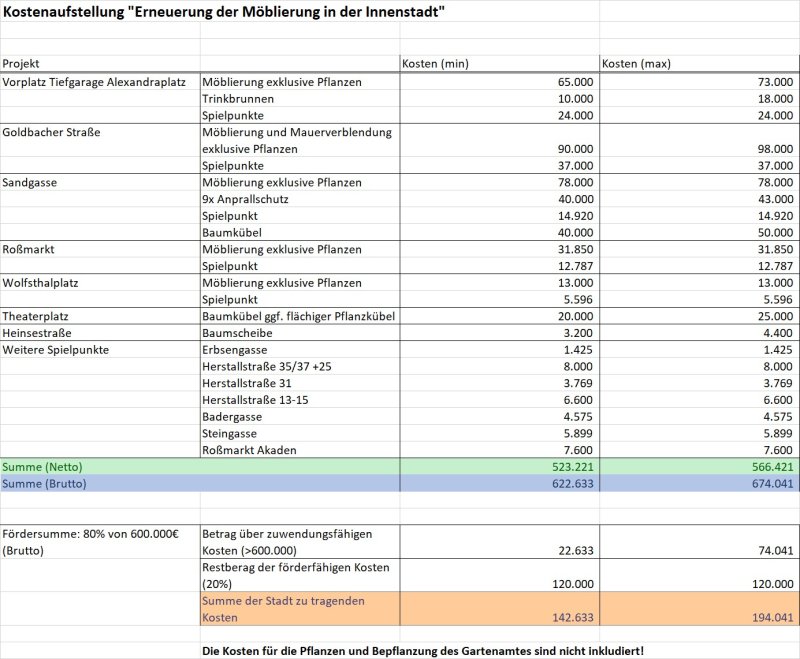Select the green "Summe (Netto)" label
Viewport: 800px width, 659px height.
(x=42, y=467)
